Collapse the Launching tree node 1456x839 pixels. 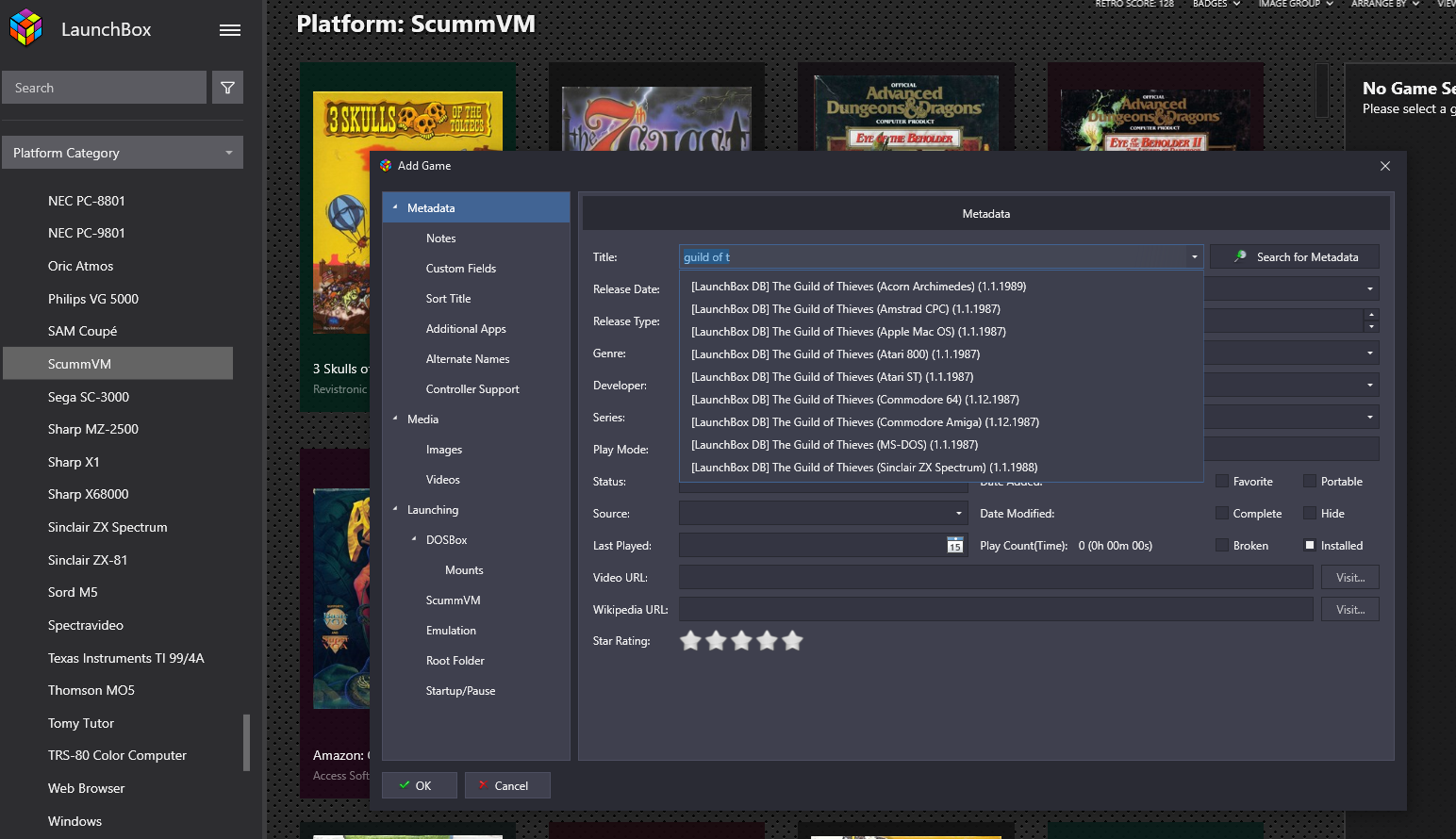tap(395, 509)
